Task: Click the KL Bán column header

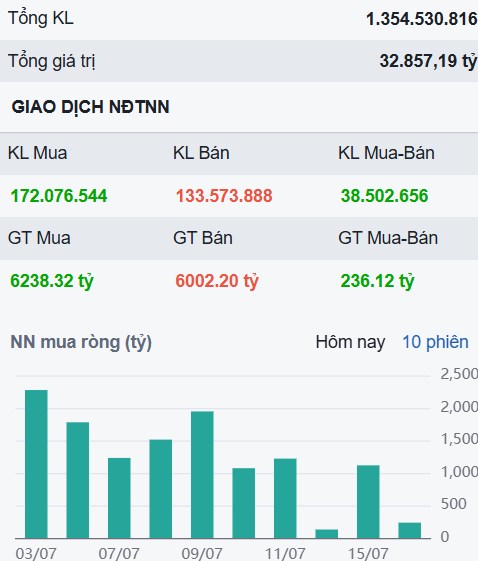Action: click(x=201, y=153)
